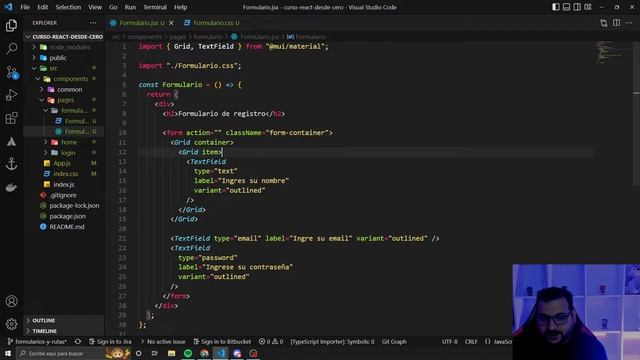Click the Open Changes icon in the editor toolbar
Image resolution: width=640 pixels, height=360 pixels.
point(604,23)
